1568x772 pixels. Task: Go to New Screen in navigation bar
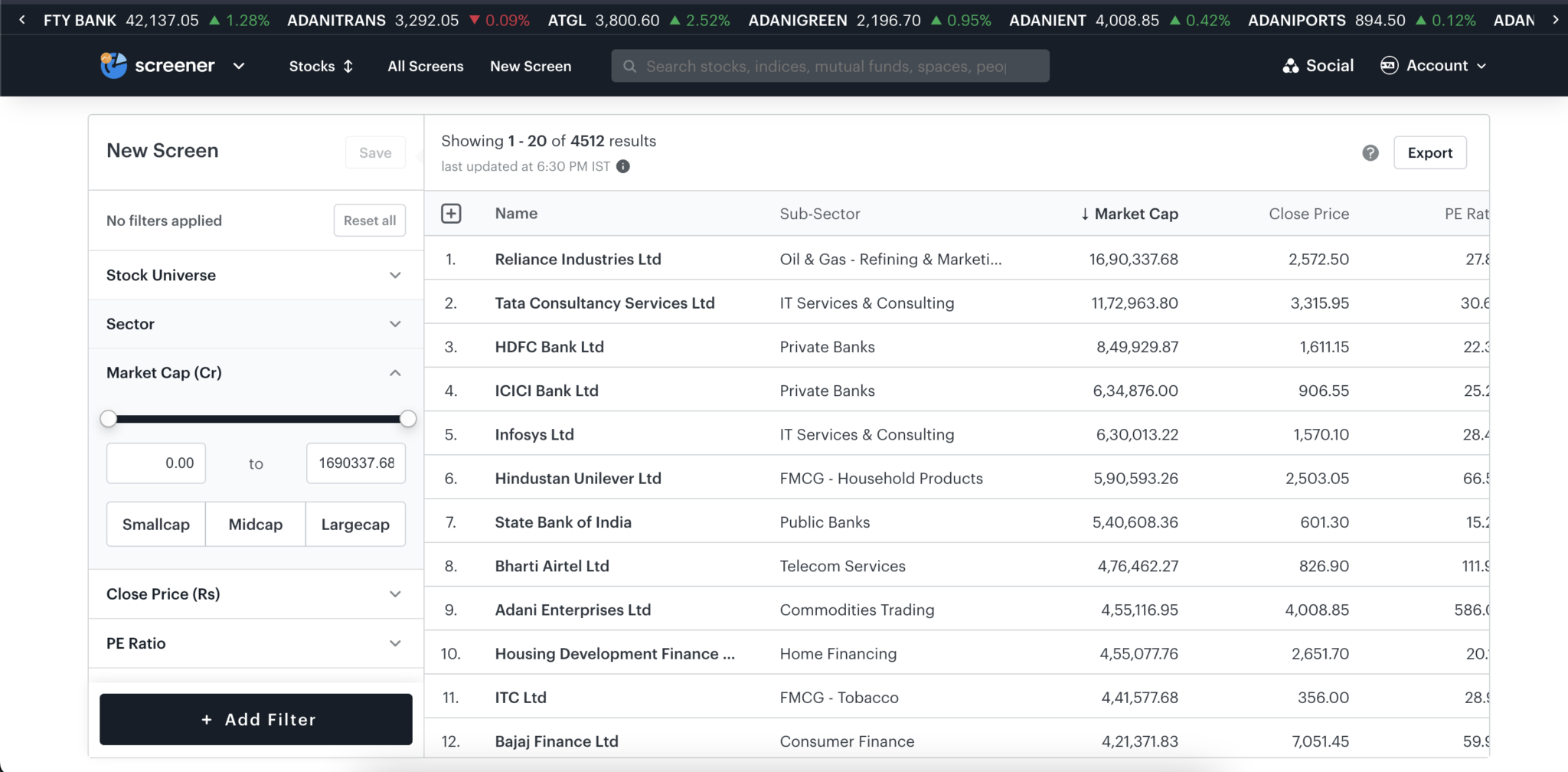(x=531, y=67)
